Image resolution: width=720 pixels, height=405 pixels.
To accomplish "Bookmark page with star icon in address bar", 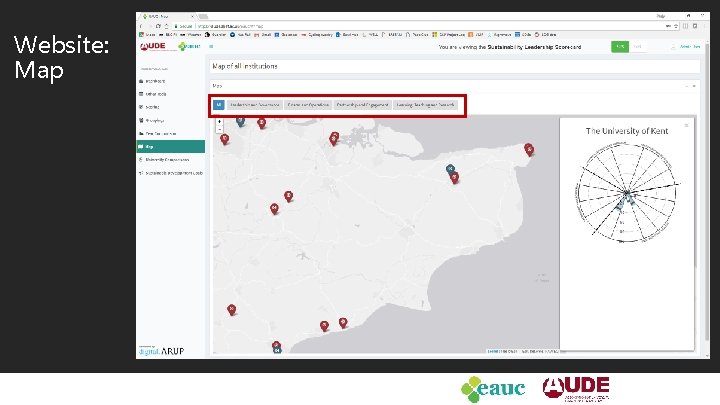I will (676, 26).
